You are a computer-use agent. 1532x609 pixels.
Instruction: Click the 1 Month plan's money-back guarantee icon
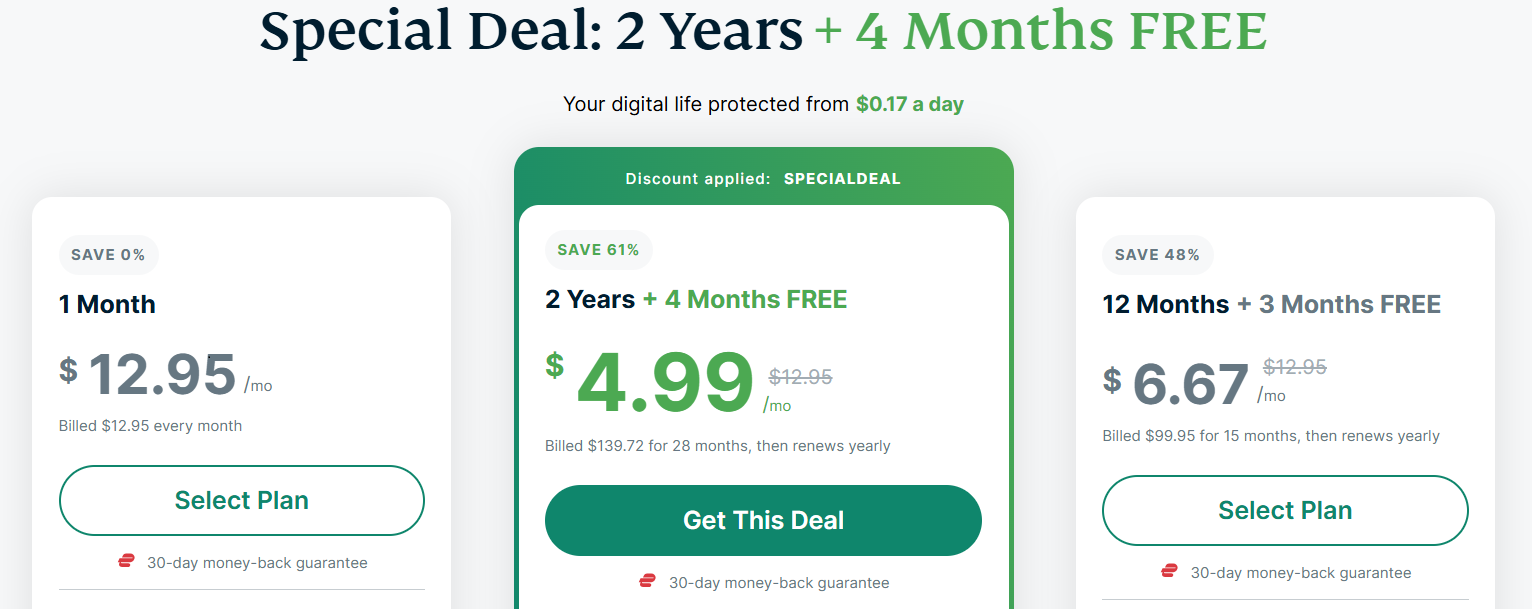(x=126, y=562)
